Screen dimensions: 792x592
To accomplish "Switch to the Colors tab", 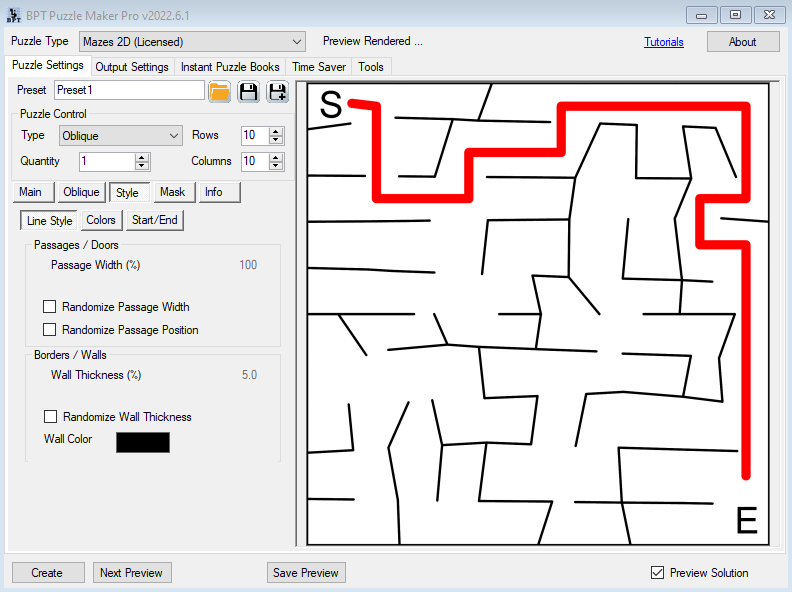I will coord(101,220).
